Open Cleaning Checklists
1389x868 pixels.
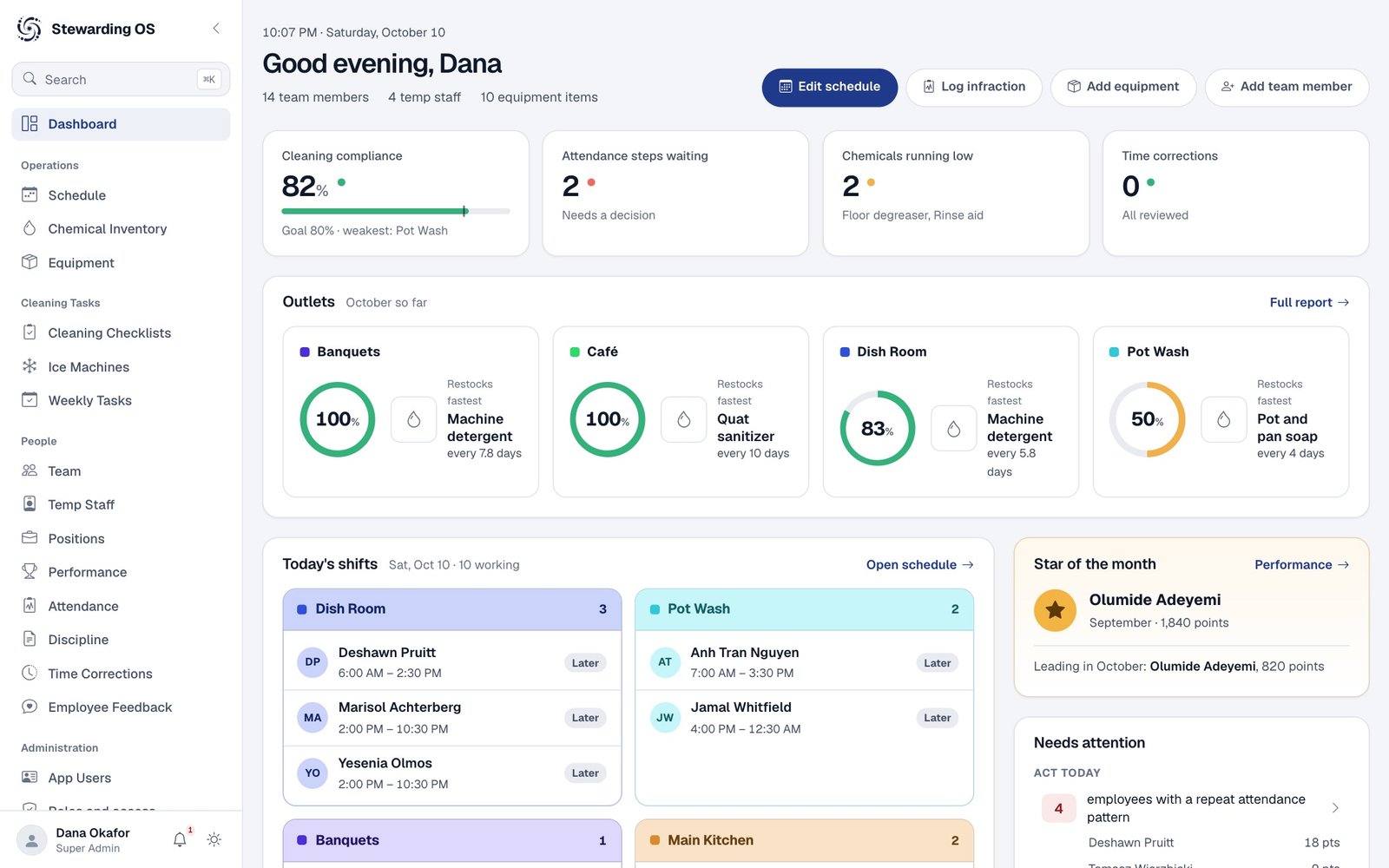121,333
